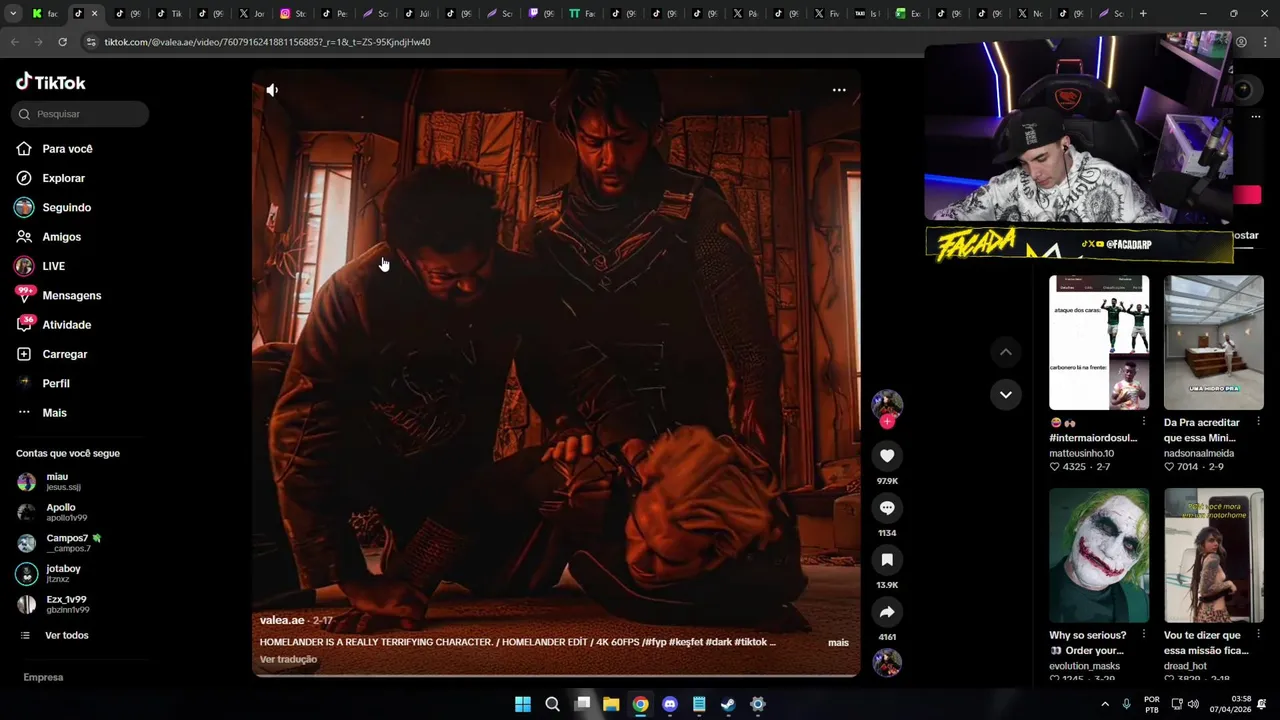
Task: Open dread_hot profile link
Action: click(1185, 666)
